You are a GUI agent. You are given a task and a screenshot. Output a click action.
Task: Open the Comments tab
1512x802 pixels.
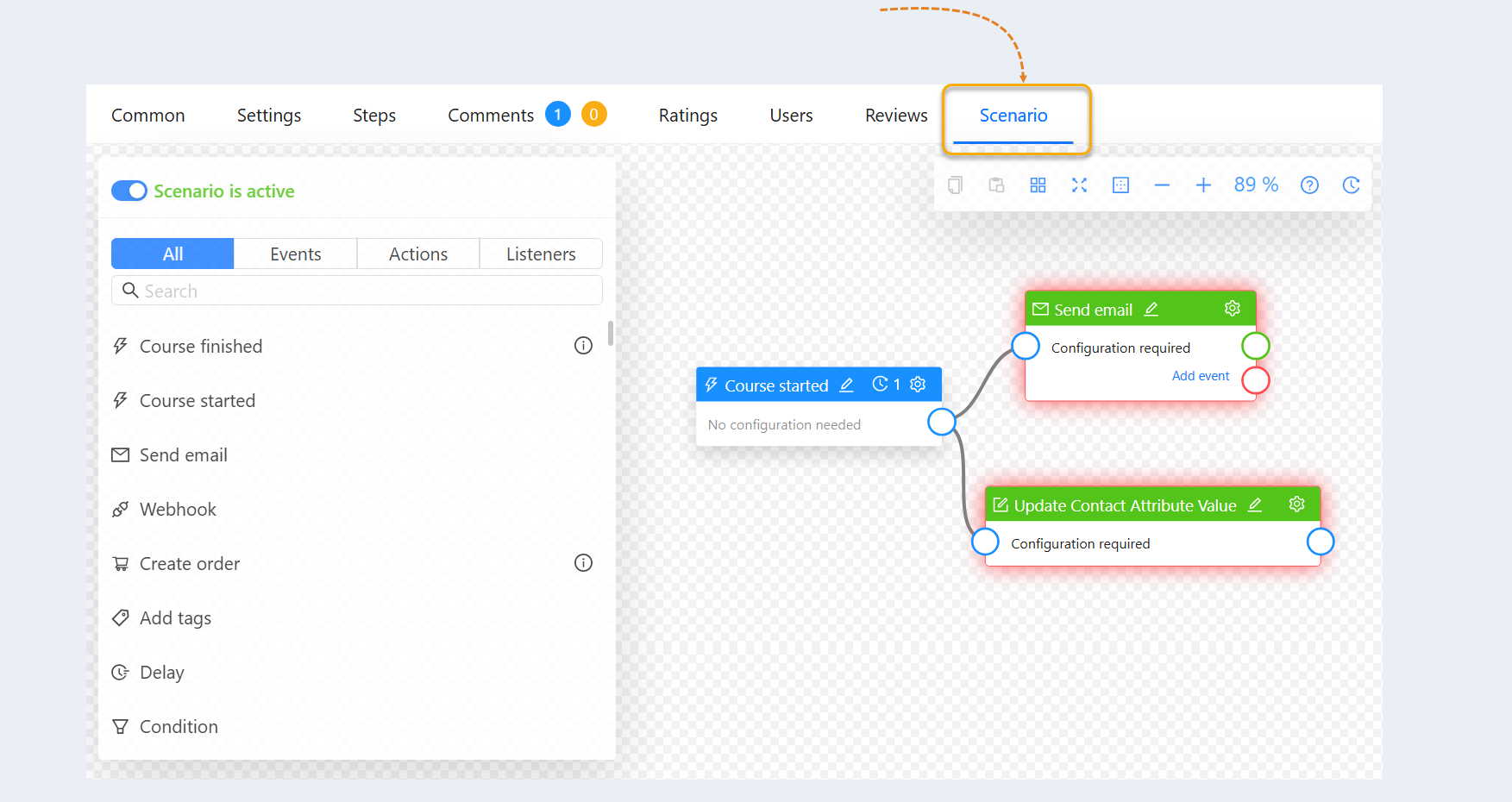click(x=491, y=115)
